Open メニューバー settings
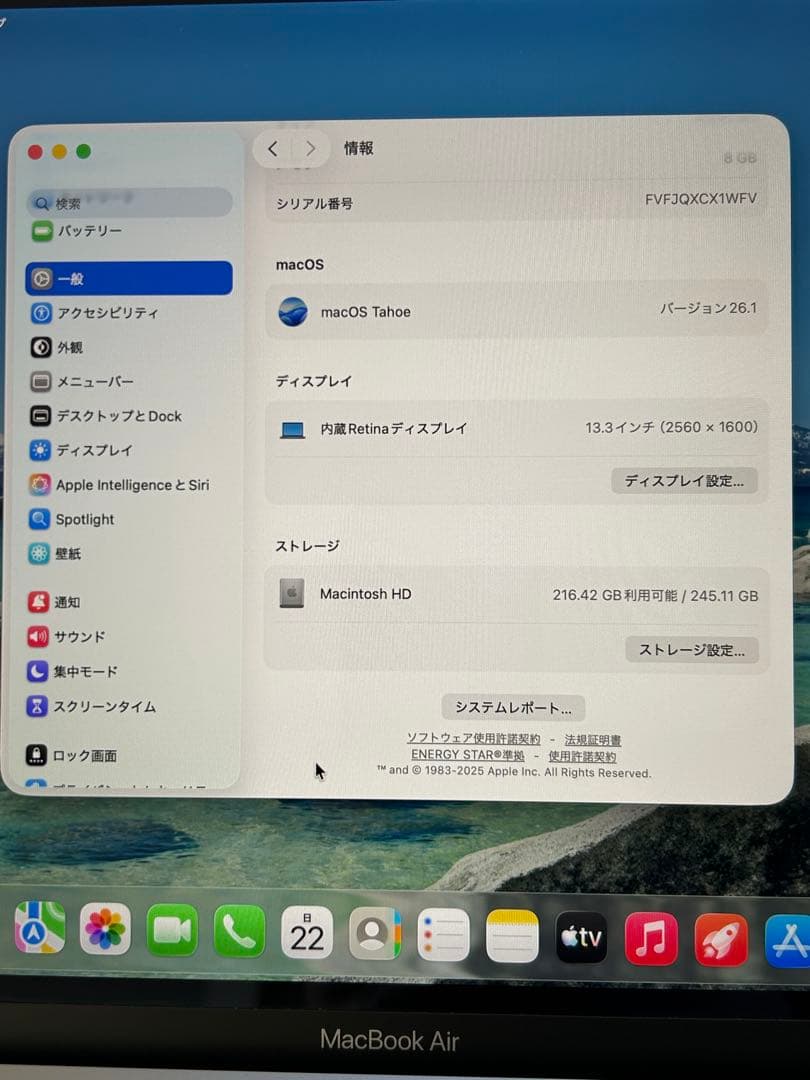The height and width of the screenshot is (1080, 810). pos(81,382)
